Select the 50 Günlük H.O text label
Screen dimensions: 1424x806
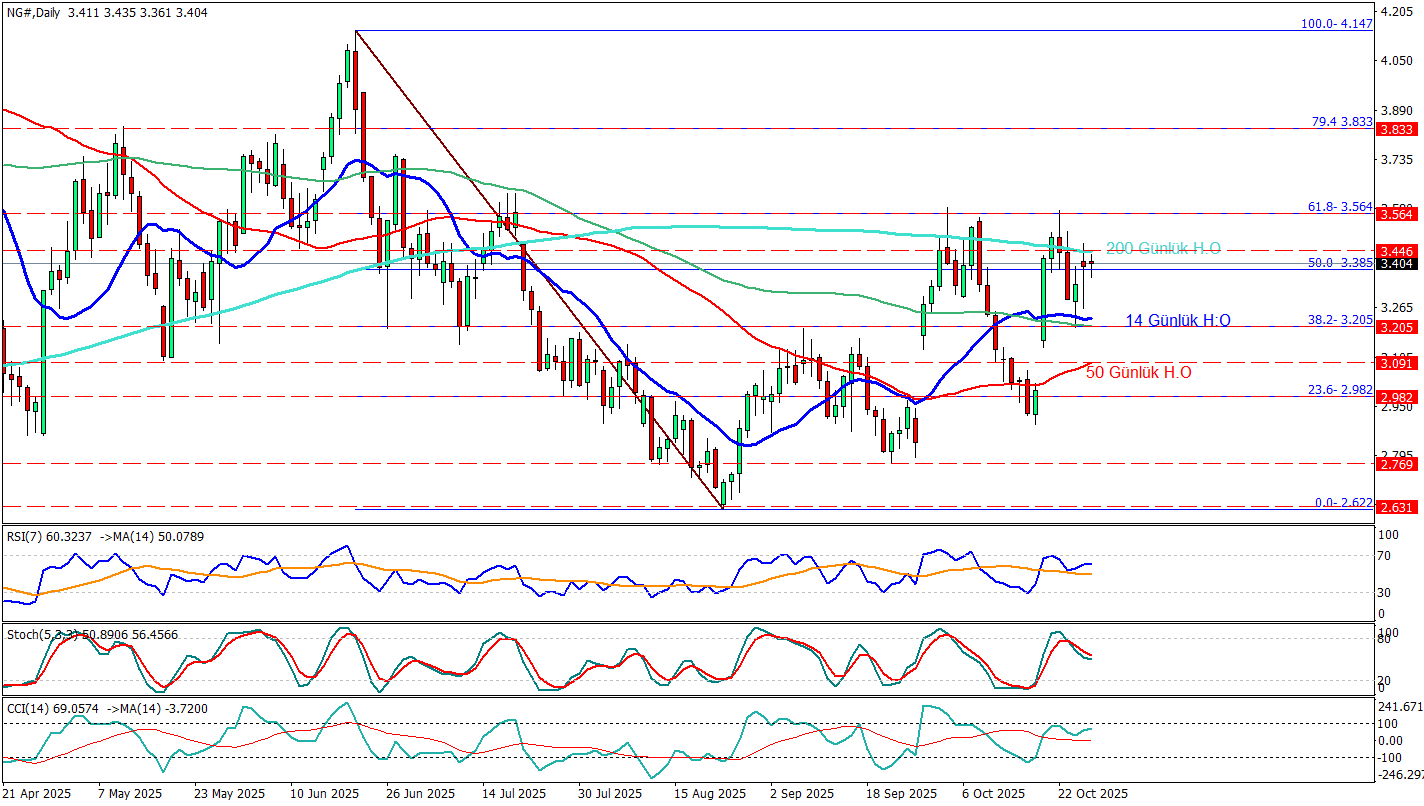point(1138,372)
